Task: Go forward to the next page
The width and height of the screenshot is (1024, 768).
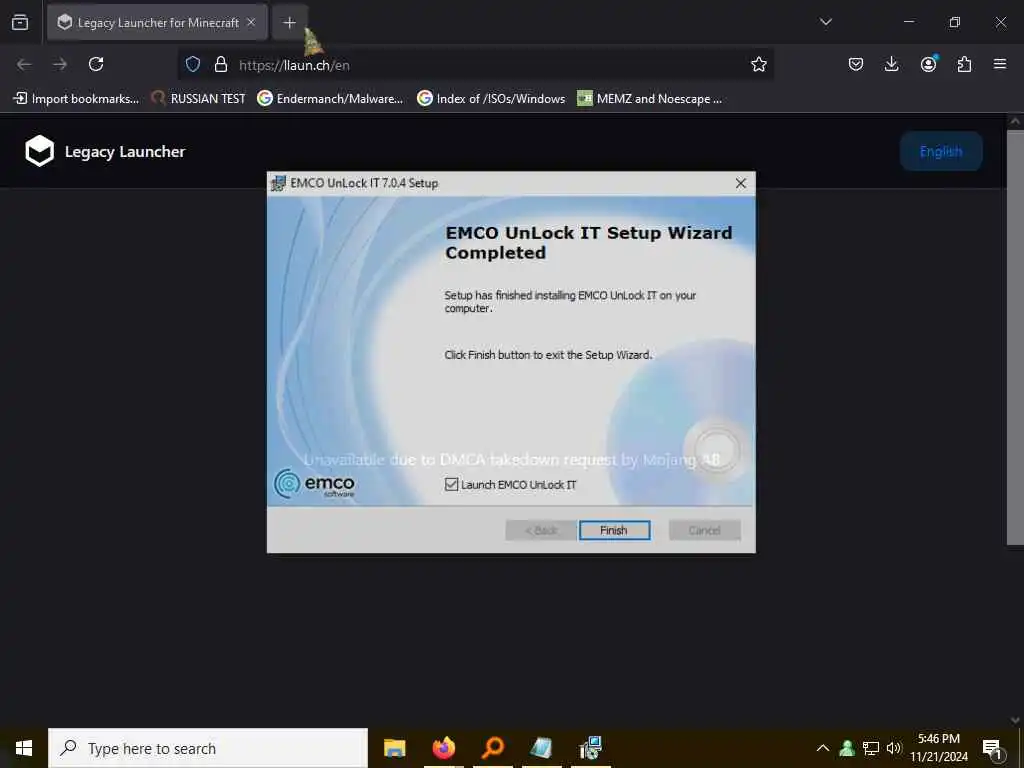Action: (x=60, y=64)
